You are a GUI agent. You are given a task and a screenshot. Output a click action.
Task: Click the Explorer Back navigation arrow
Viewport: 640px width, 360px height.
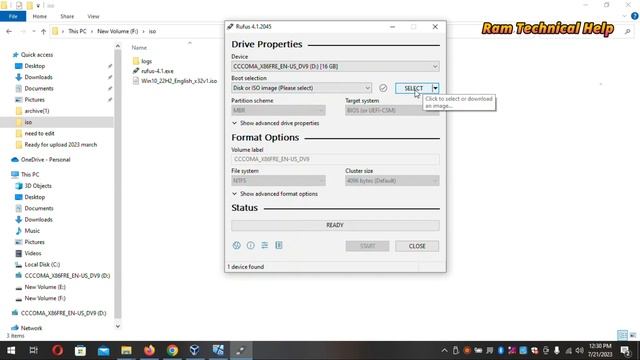coord(9,31)
